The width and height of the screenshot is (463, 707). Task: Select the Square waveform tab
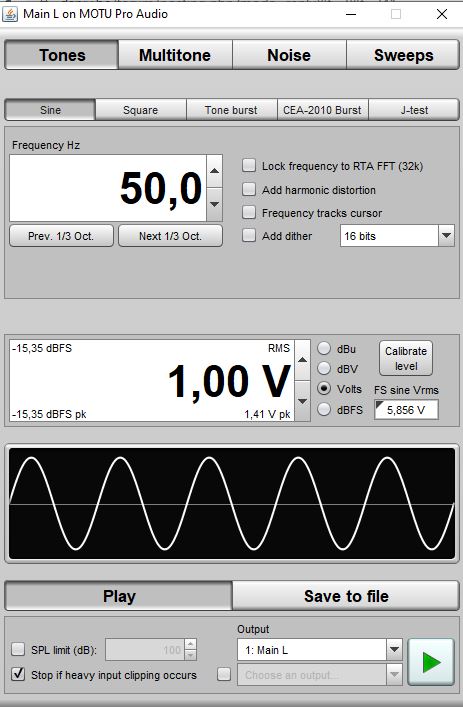tap(141, 110)
